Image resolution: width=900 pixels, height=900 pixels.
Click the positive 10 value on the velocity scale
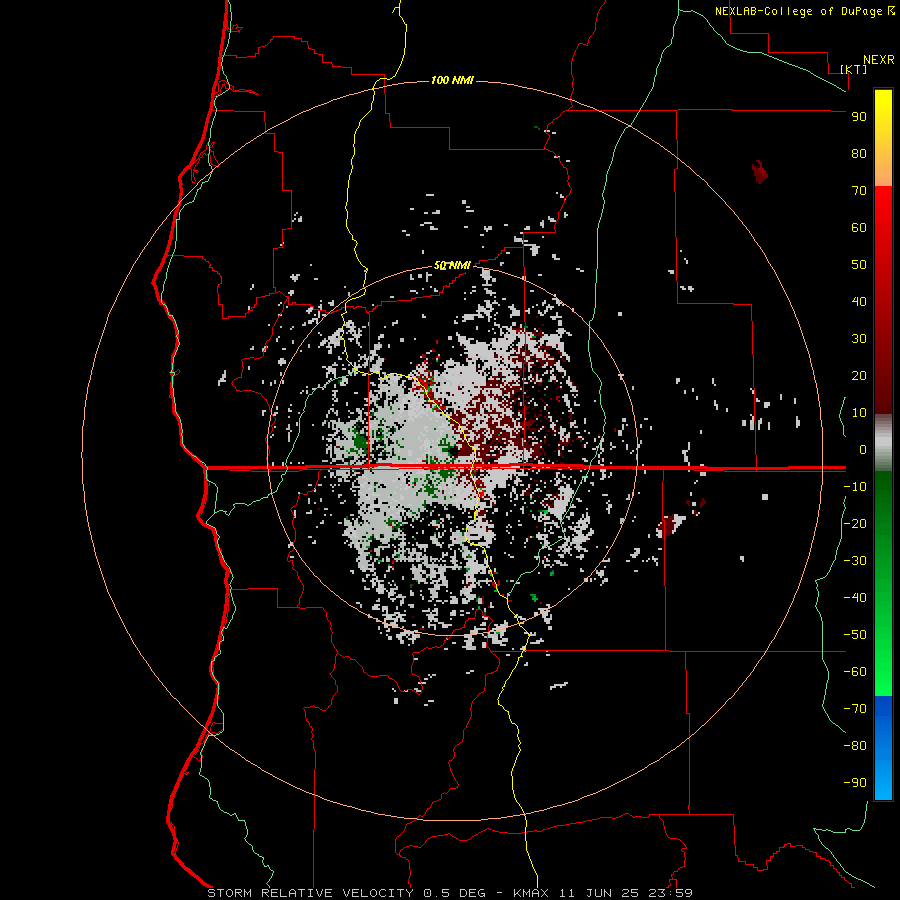click(x=859, y=413)
